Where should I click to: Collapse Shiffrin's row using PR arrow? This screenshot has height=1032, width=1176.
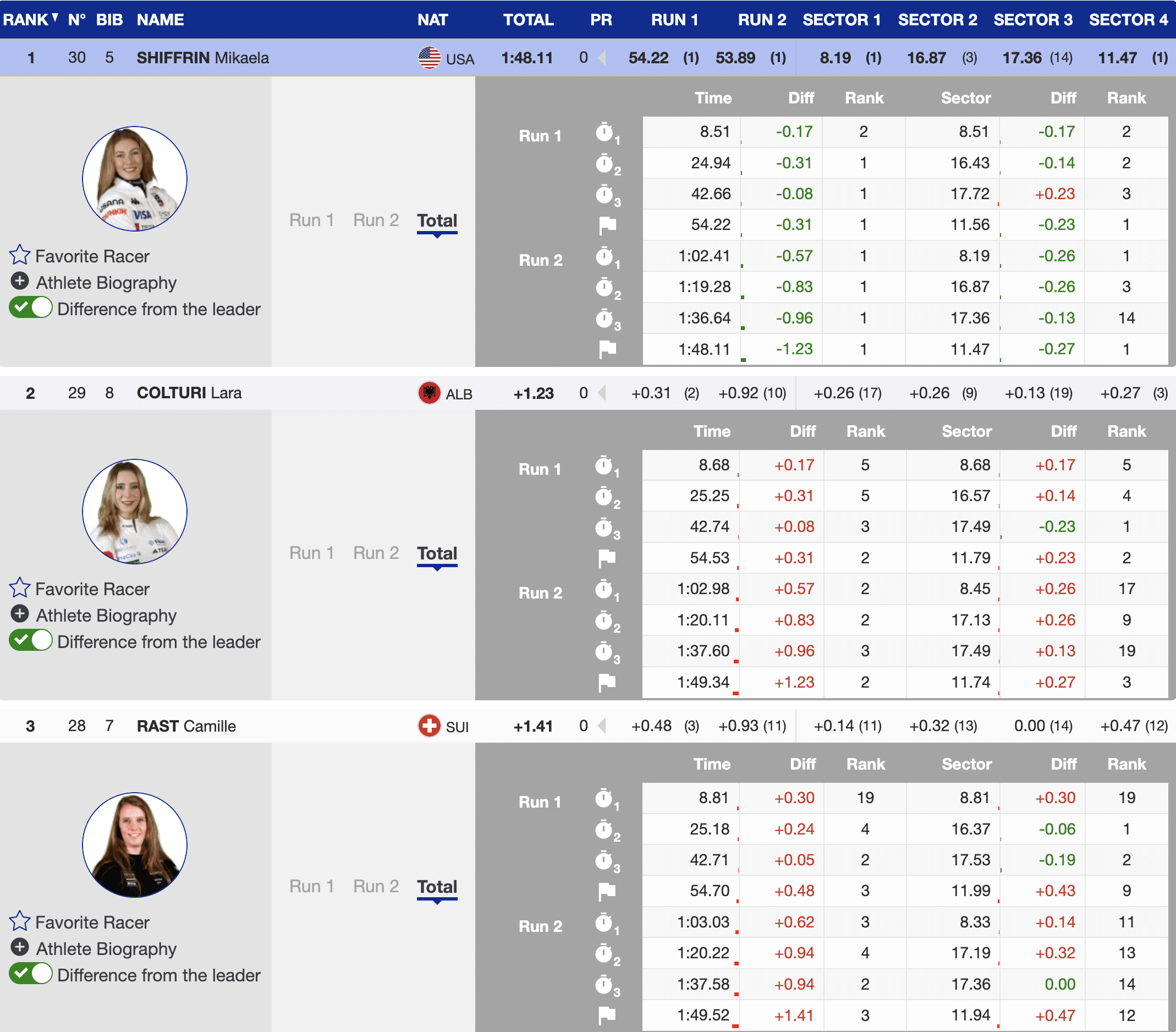click(602, 58)
